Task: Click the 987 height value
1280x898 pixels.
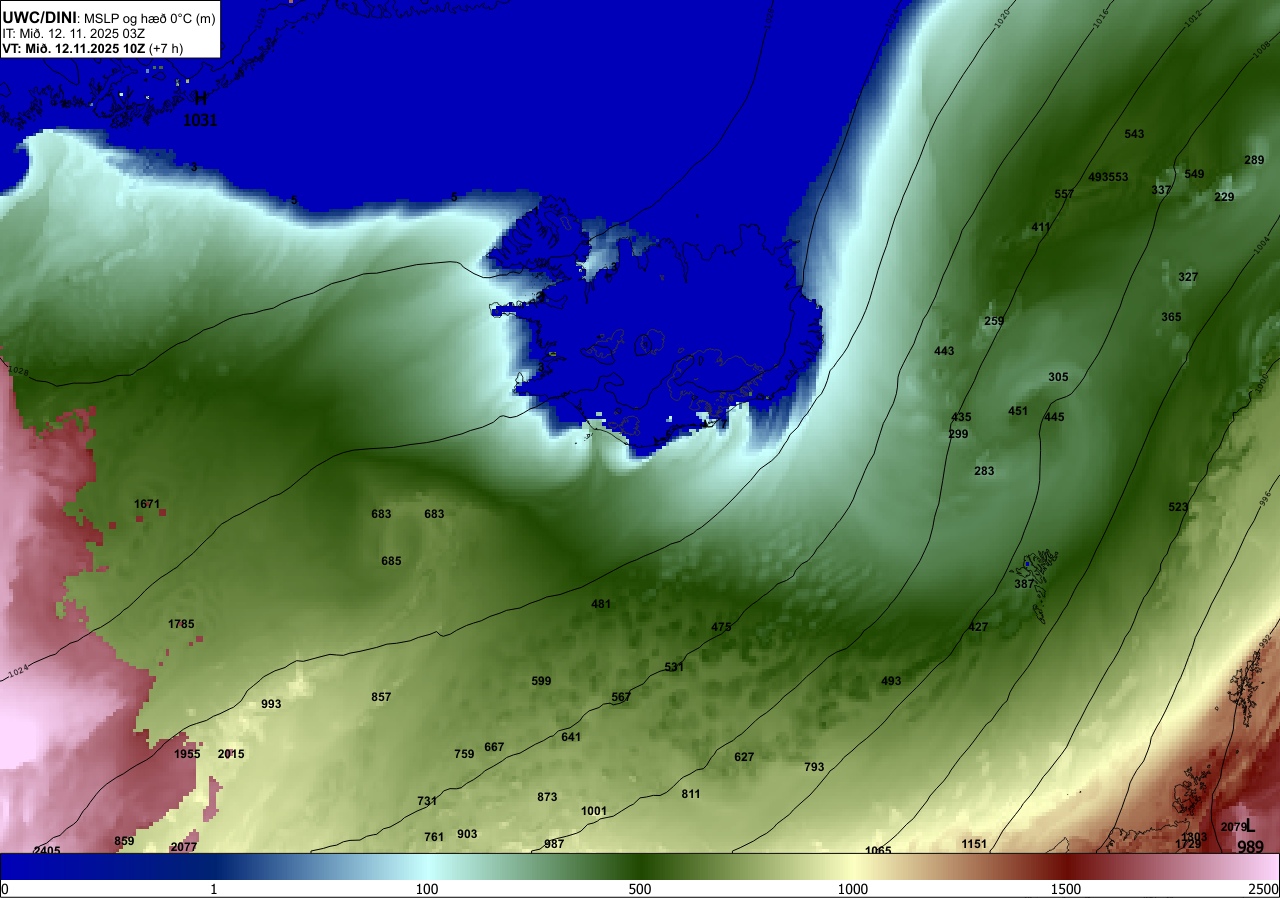Action: (x=554, y=844)
